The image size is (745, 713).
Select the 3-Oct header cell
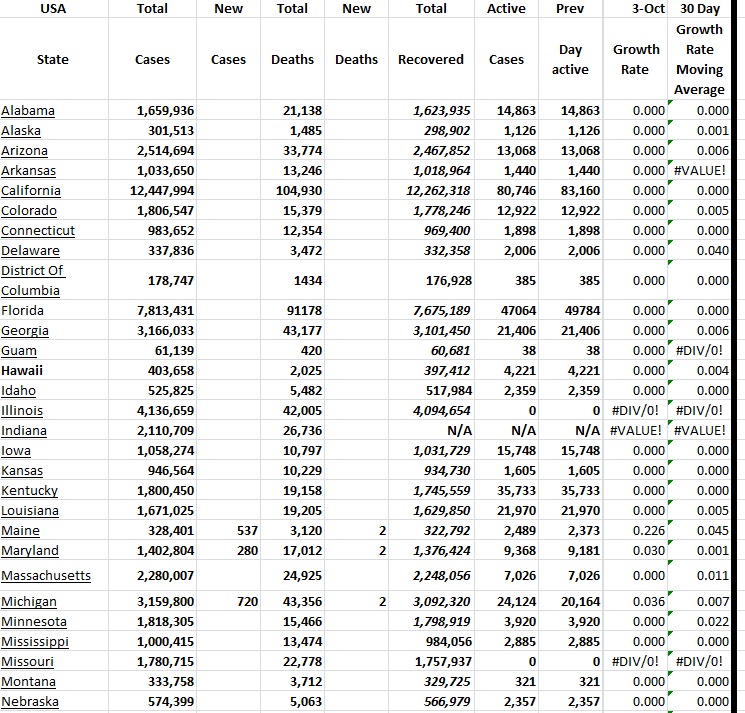635,9
